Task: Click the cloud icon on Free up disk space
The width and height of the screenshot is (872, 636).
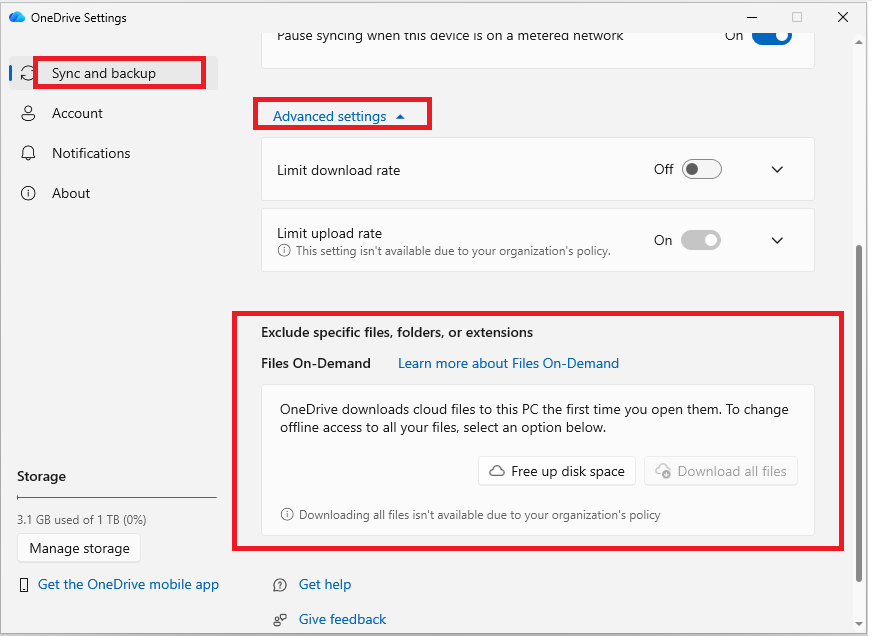Action: point(497,471)
